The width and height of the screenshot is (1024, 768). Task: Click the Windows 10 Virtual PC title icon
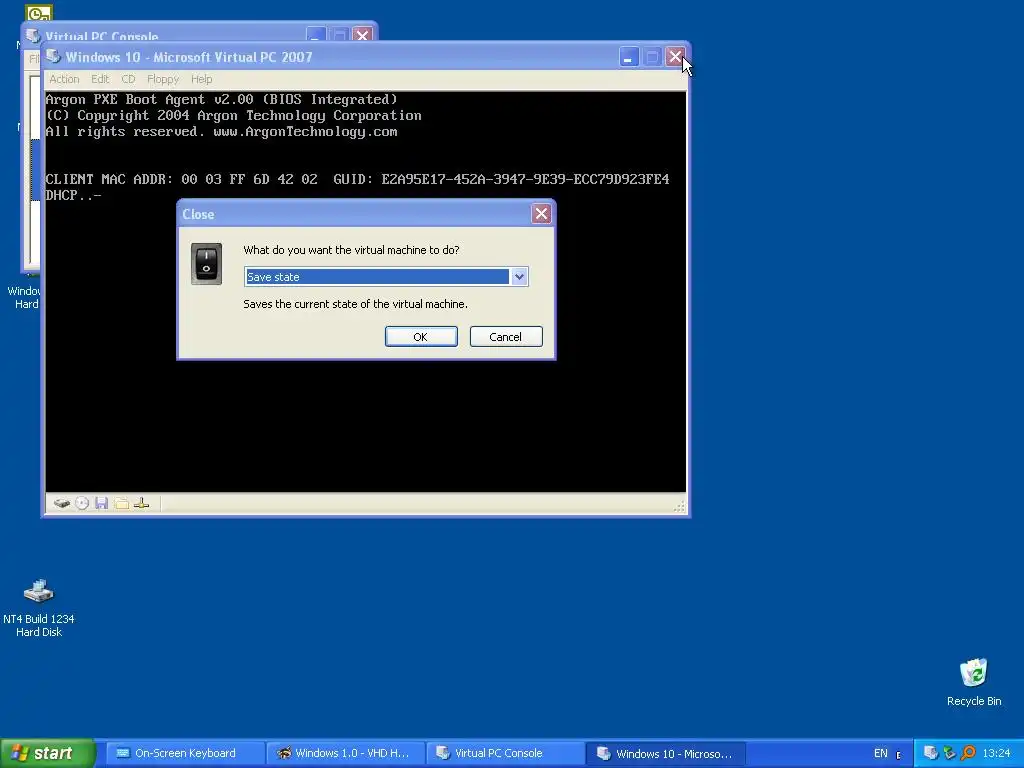(54, 57)
